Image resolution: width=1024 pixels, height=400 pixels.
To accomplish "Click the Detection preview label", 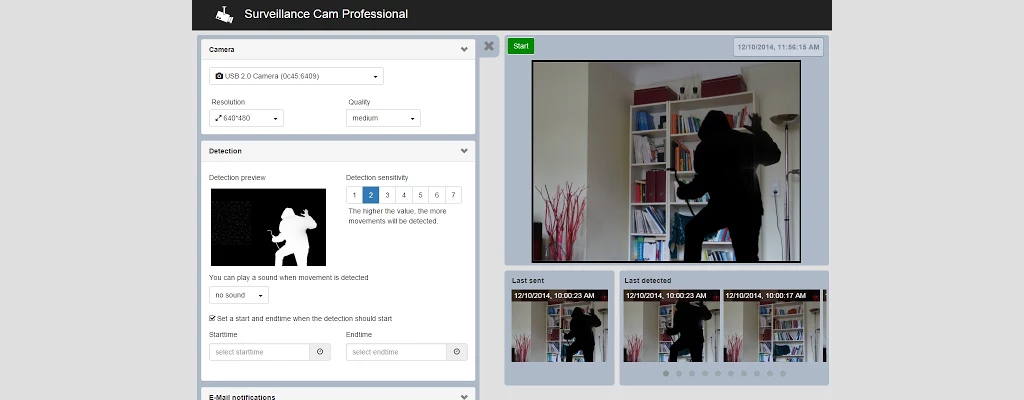I will tap(238, 178).
